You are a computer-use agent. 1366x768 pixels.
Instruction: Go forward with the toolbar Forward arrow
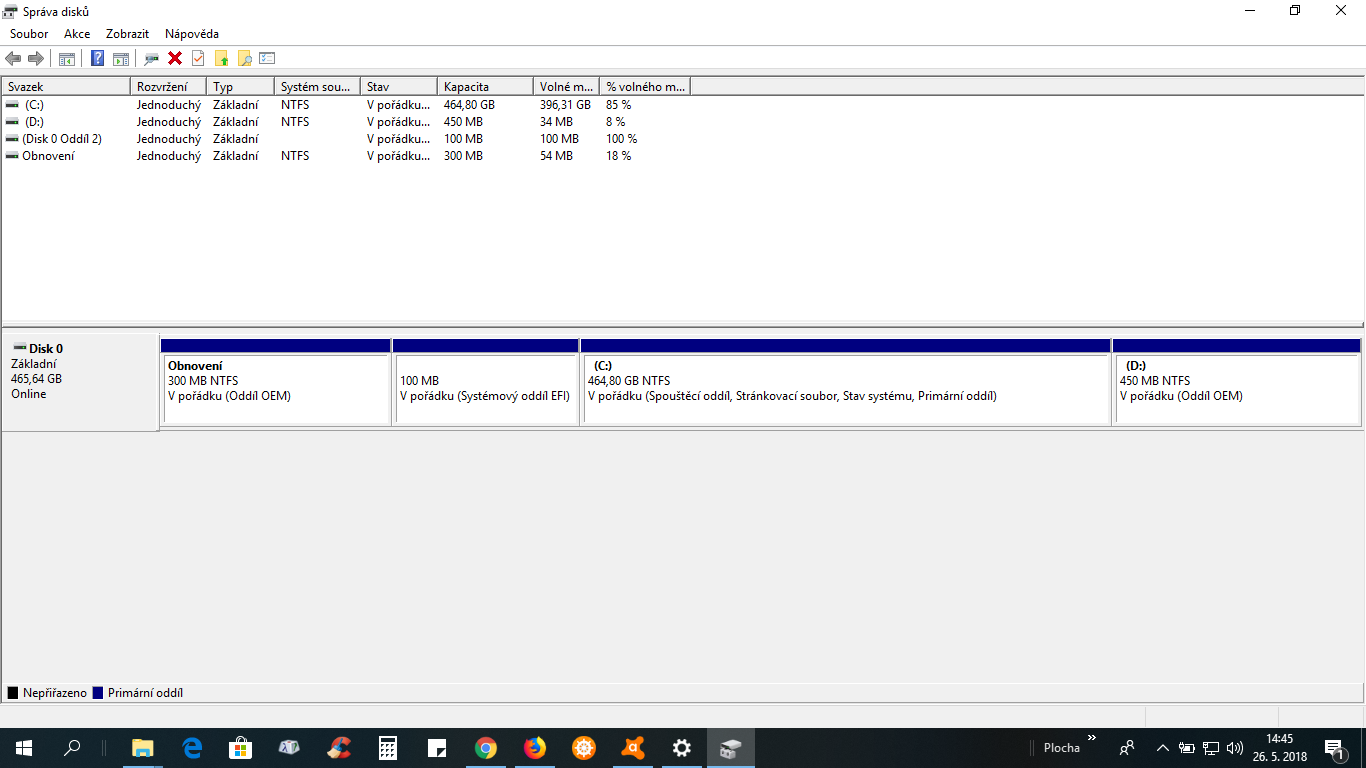tap(36, 58)
